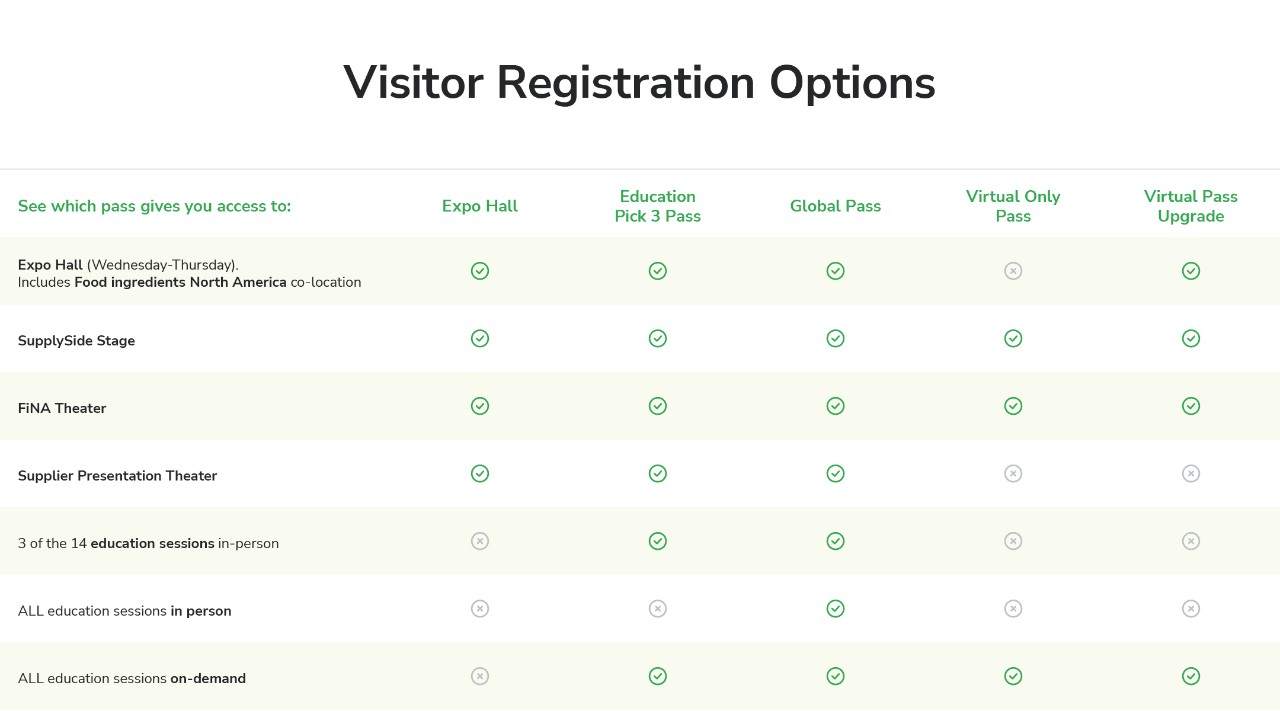Viewport: 1280px width, 711px height.
Task: Select the Virtual Pass Upgrade header
Action: [1191, 206]
